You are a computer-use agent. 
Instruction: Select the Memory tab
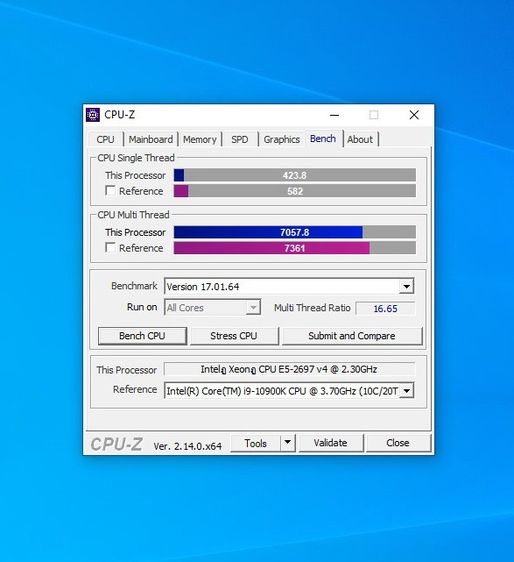pos(200,139)
